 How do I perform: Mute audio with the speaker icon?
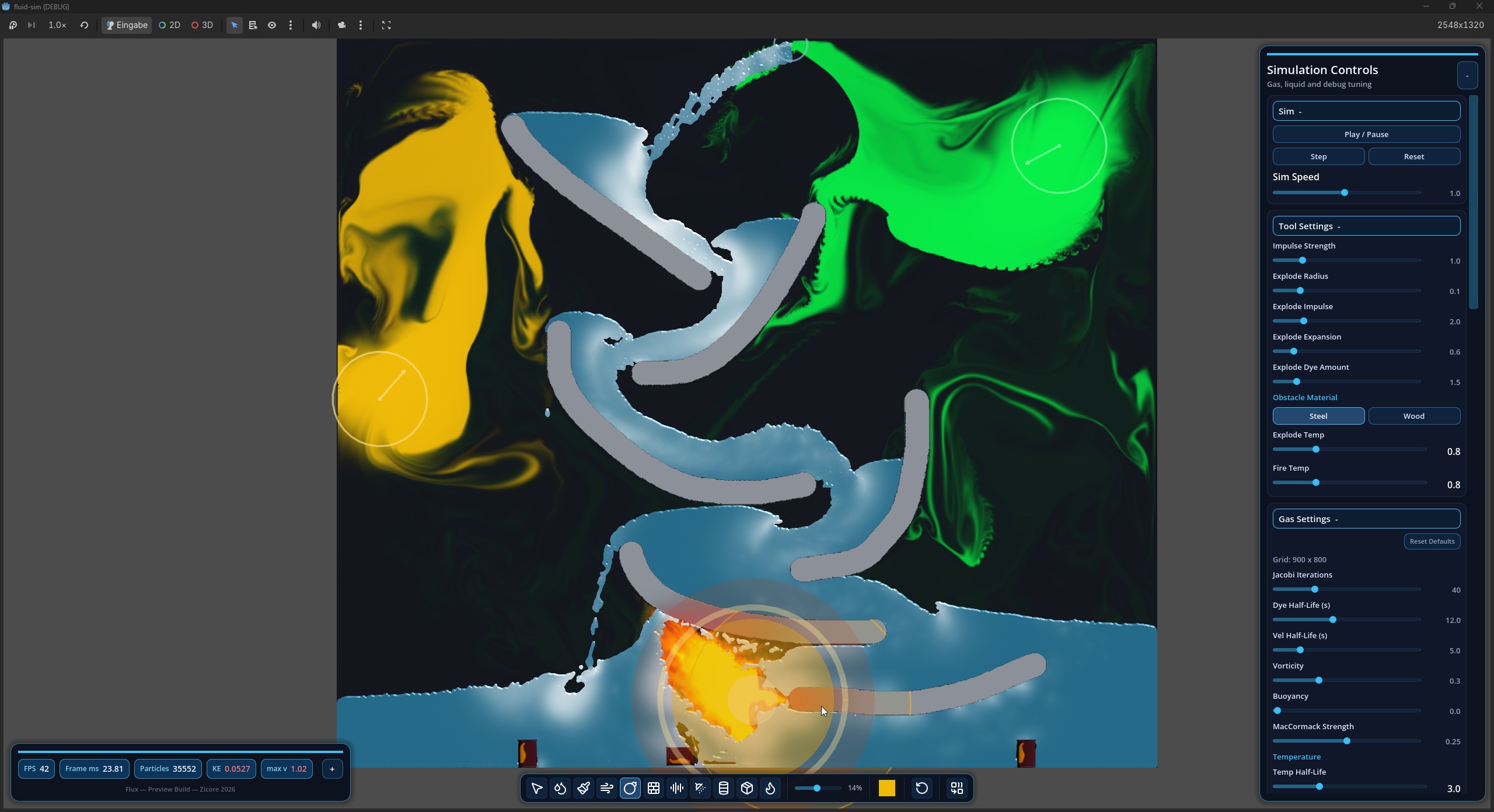click(x=316, y=25)
